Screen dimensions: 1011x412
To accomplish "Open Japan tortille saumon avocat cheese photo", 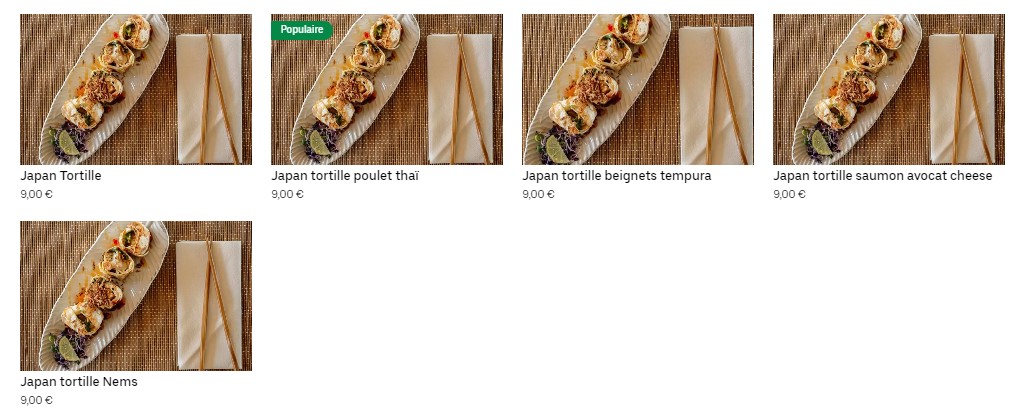I will point(889,90).
